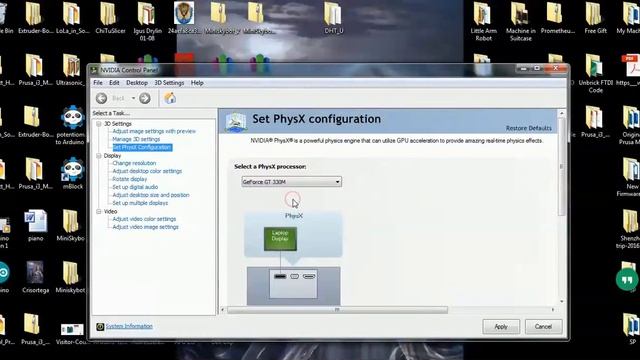The height and width of the screenshot is (360, 640).
Task: Select Adjust image settings with preview
Action: (x=154, y=131)
